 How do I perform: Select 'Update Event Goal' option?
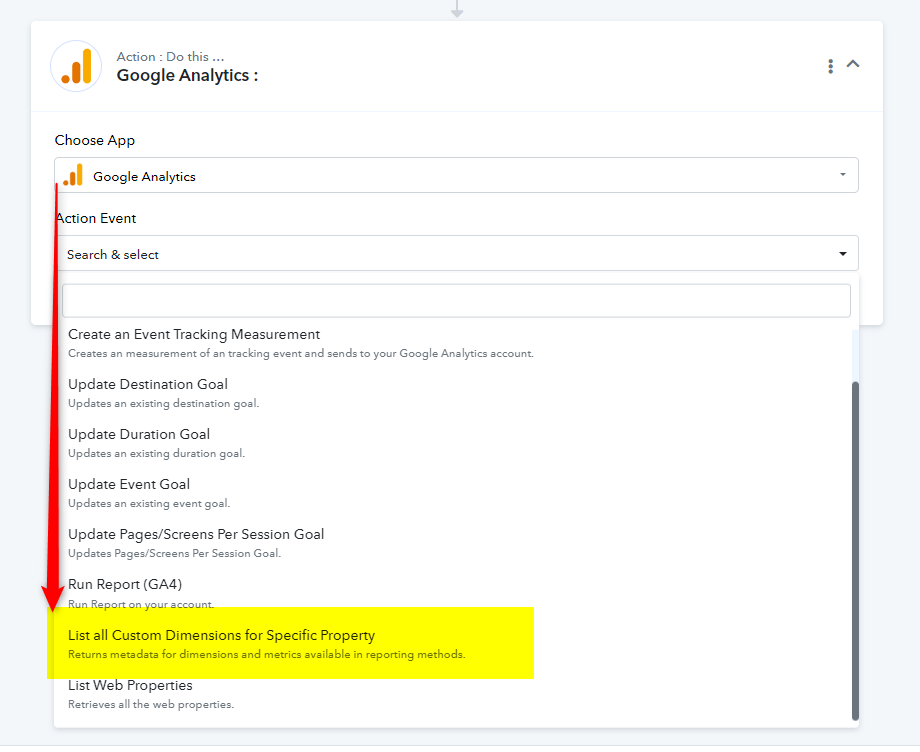[129, 485]
